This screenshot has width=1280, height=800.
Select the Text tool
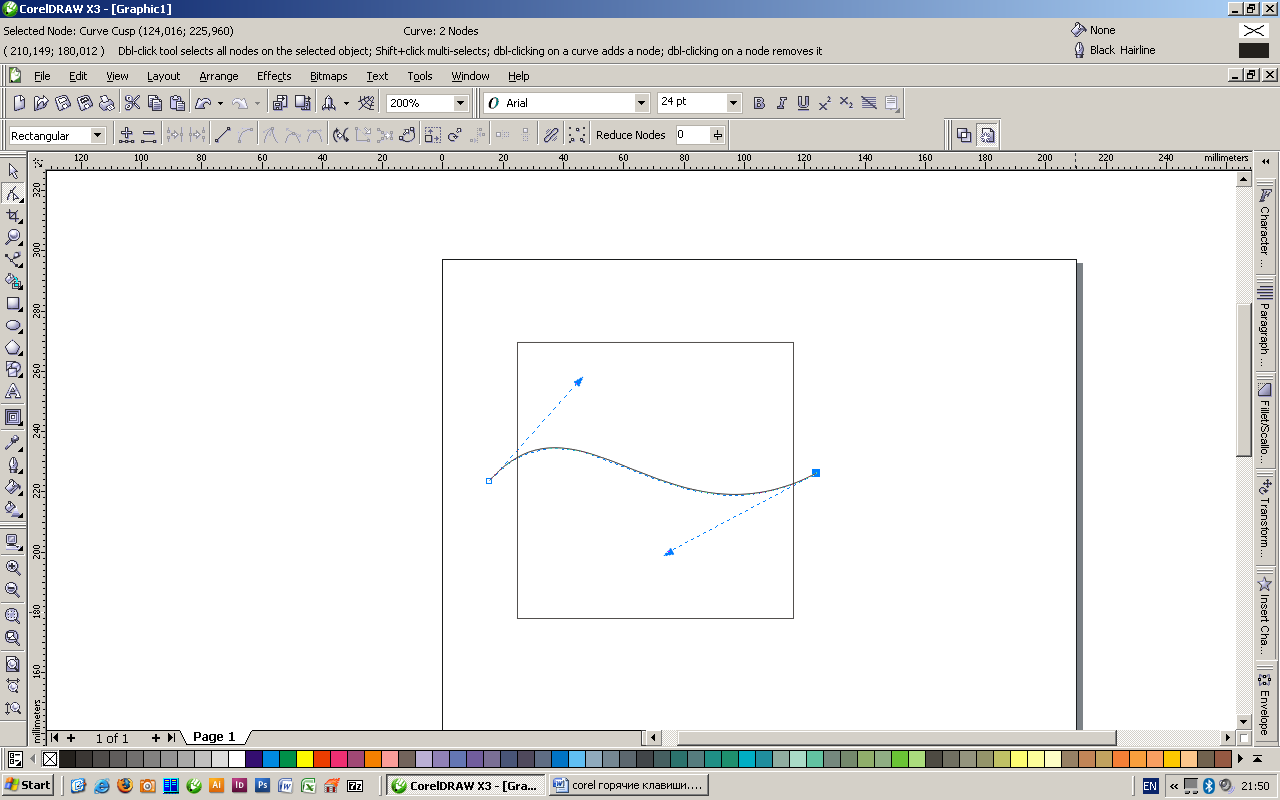[x=13, y=391]
